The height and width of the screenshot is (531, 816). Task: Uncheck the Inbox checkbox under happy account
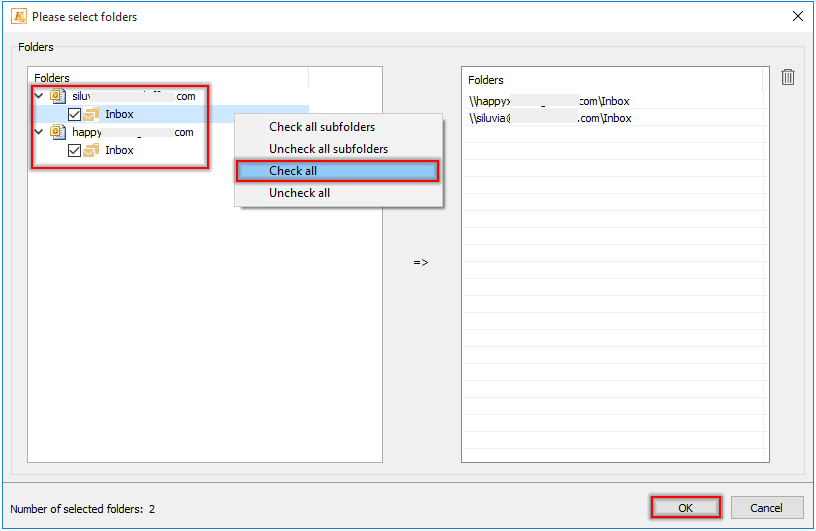coord(74,150)
